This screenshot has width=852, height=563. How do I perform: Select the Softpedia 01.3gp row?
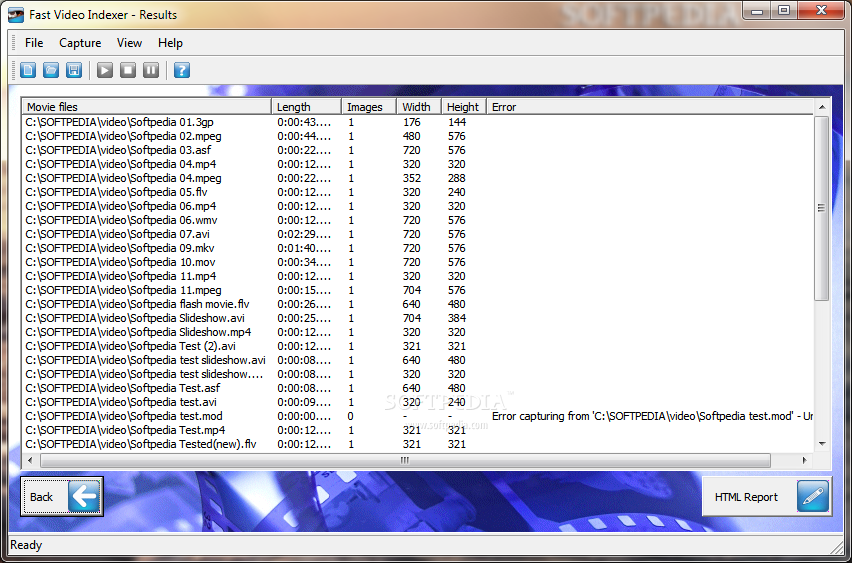(418, 122)
